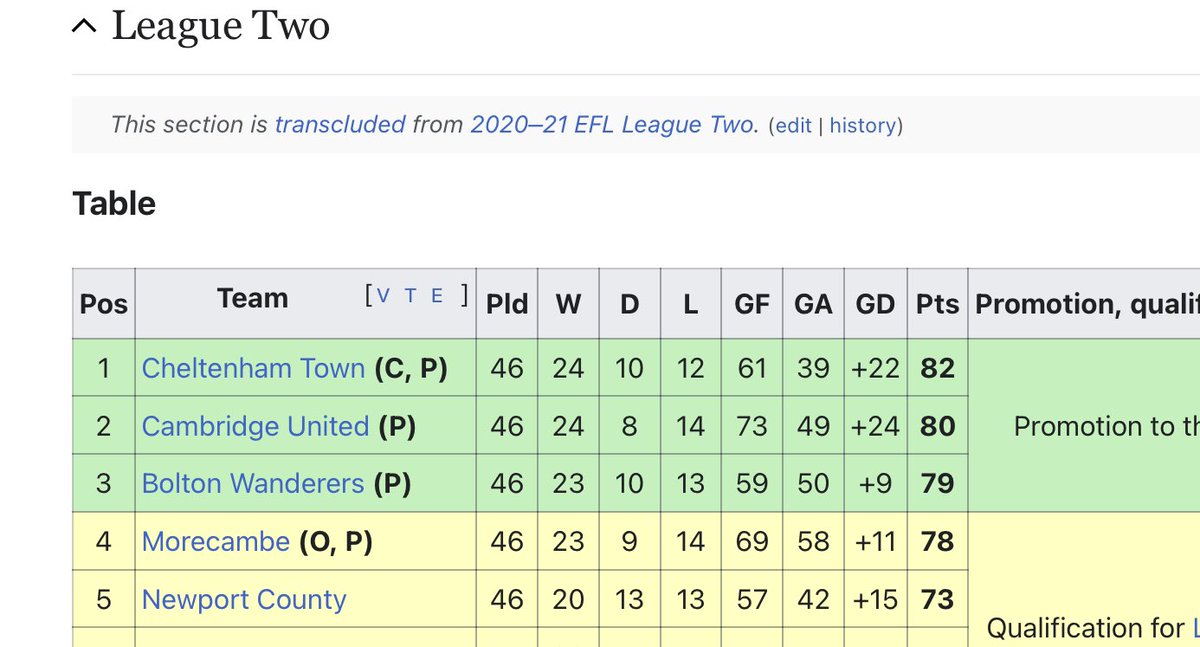Open 2020–21 EFL League Two link

click(x=614, y=125)
